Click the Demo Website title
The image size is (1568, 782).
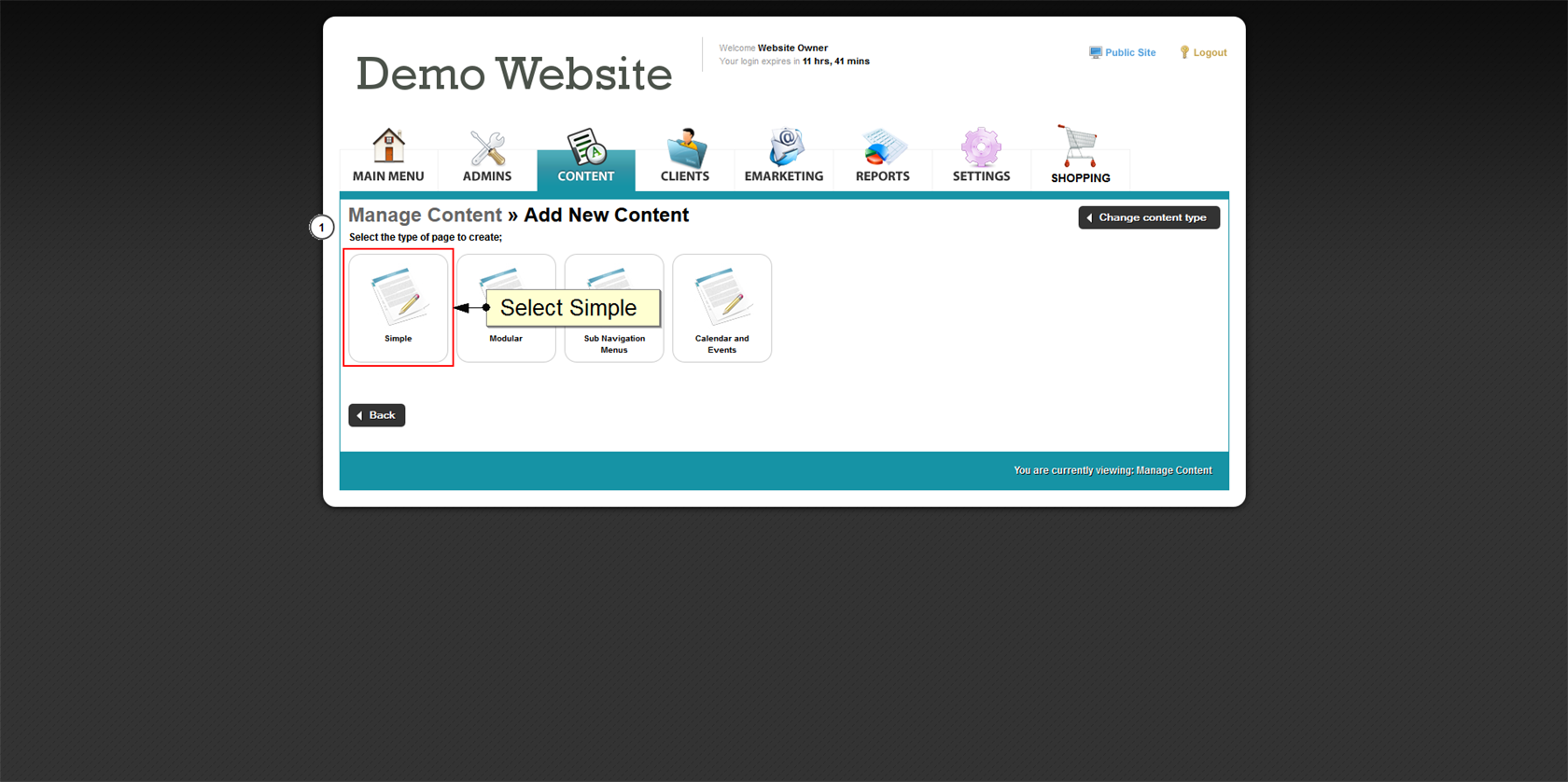pyautogui.click(x=513, y=75)
